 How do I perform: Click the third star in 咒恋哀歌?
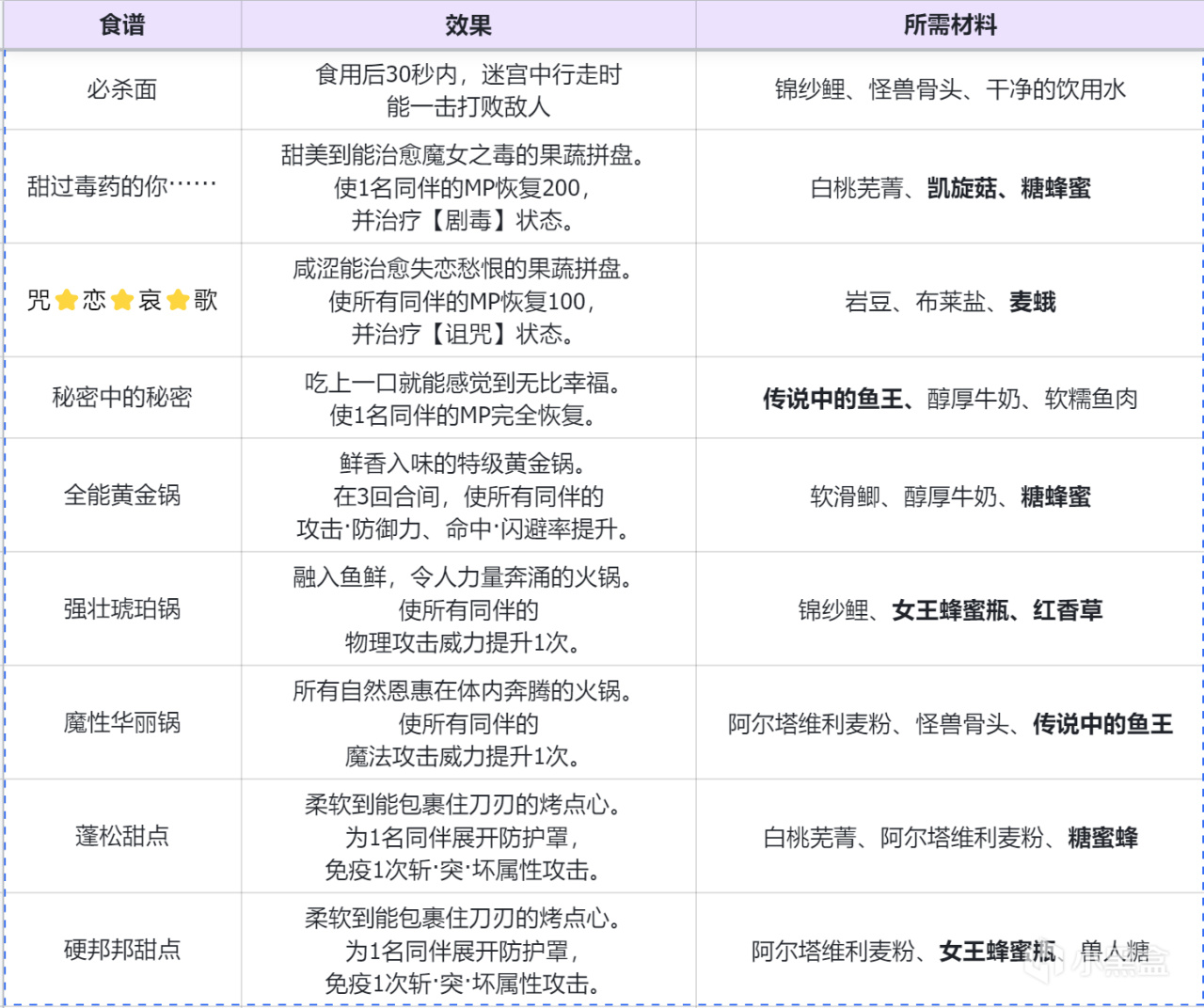pos(179,300)
